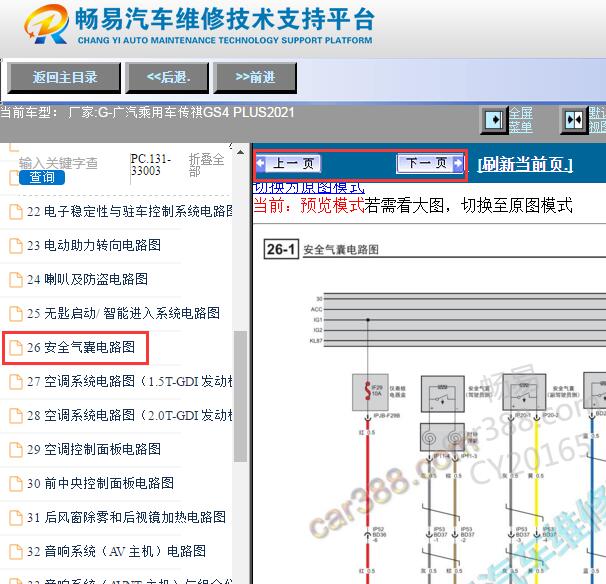
Task: Open 28 空调系统电路图 (2.0T-GDI)
Action: point(129,415)
